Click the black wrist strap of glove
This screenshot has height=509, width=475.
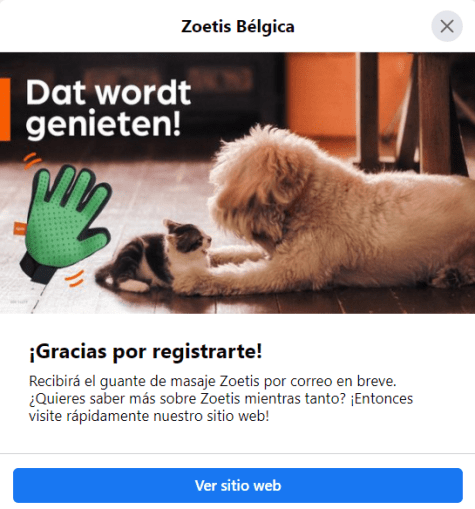pos(37,268)
